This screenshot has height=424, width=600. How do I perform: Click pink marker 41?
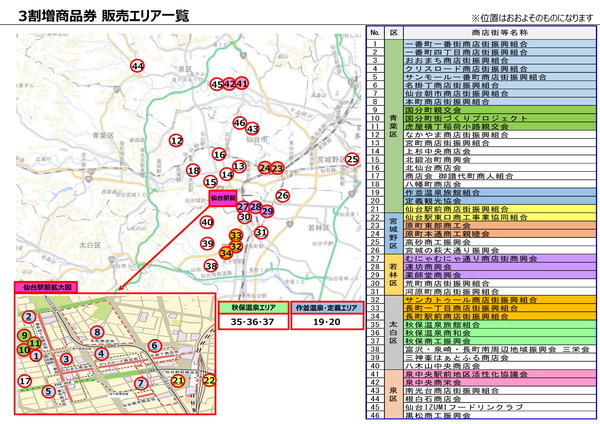242,83
